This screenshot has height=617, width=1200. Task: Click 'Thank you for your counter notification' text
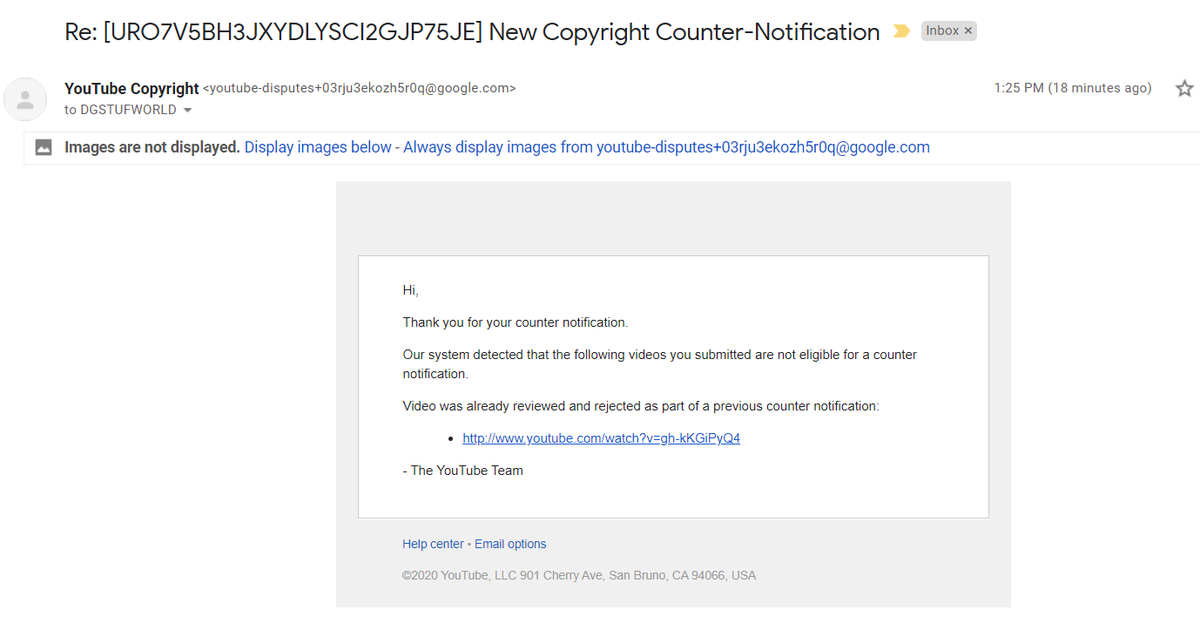(x=515, y=322)
